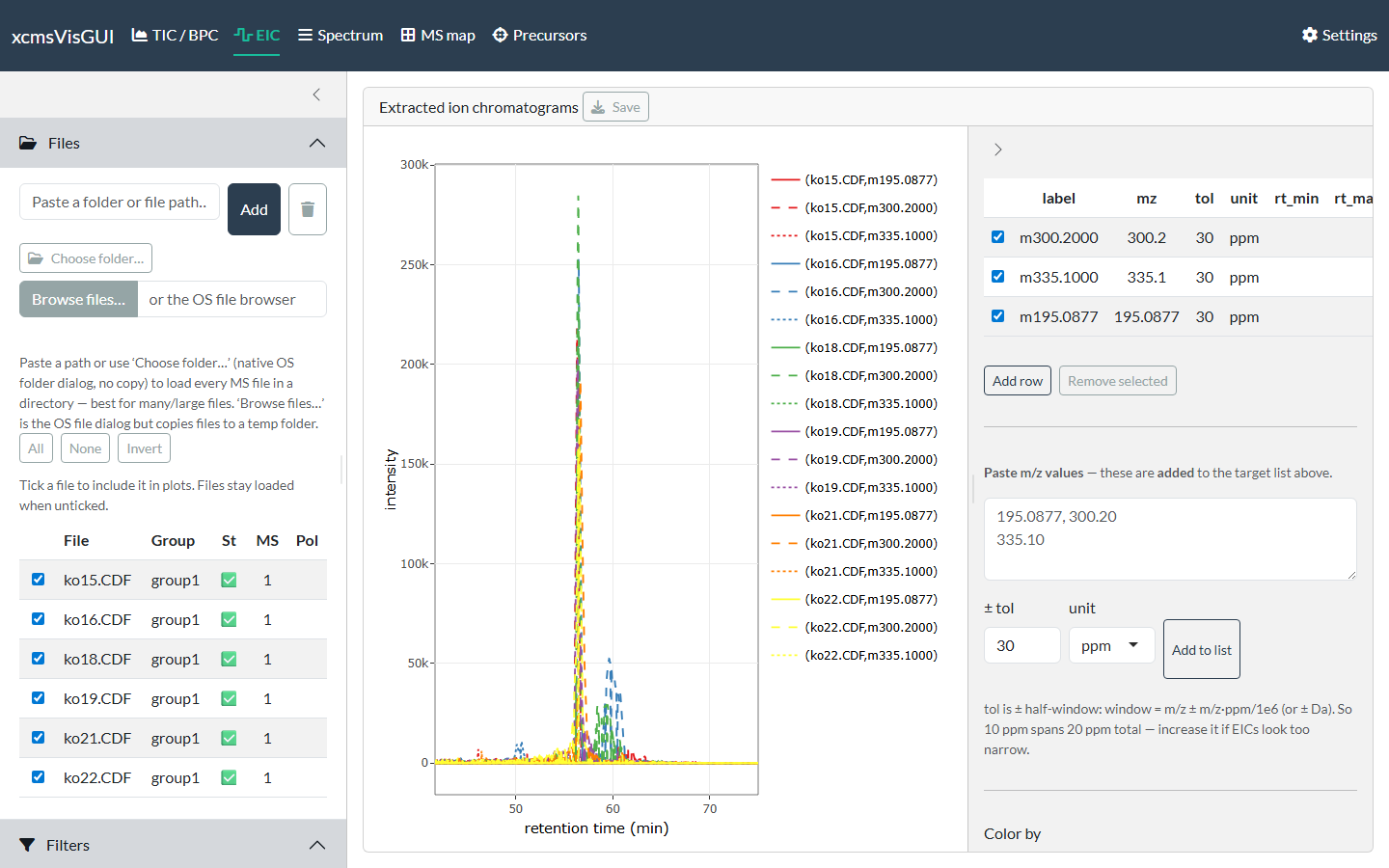1389x868 pixels.
Task: Open the Precursors tab
Action: [x=539, y=35]
